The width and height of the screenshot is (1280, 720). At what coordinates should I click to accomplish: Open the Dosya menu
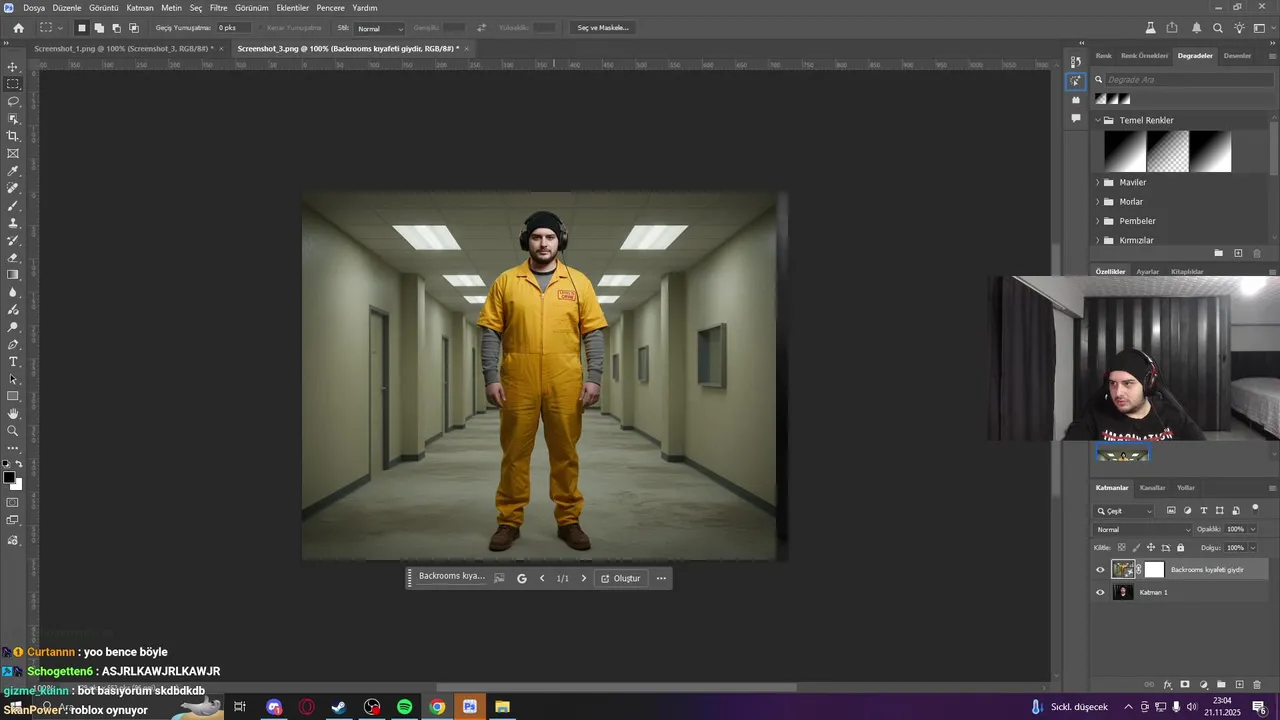coord(34,8)
